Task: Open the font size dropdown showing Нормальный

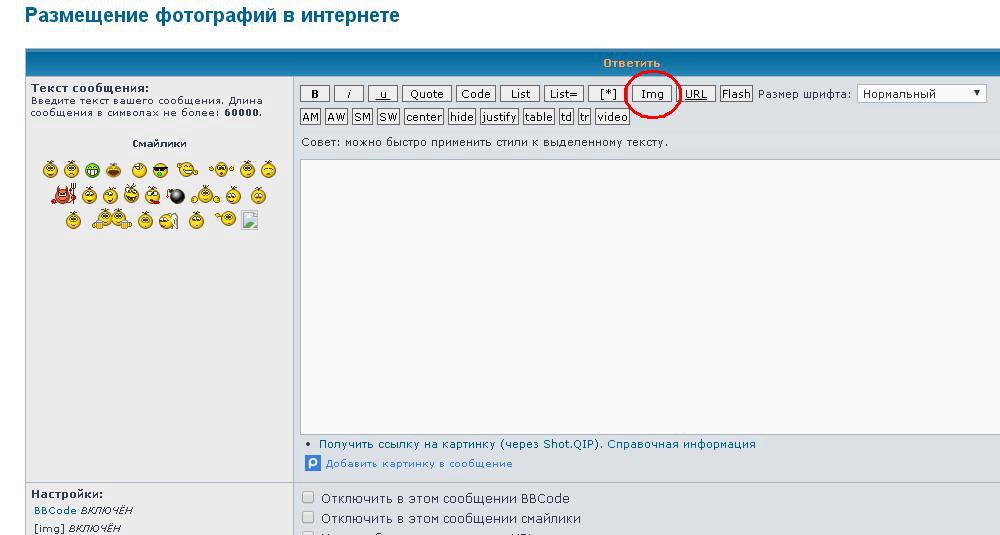Action: tap(922, 94)
